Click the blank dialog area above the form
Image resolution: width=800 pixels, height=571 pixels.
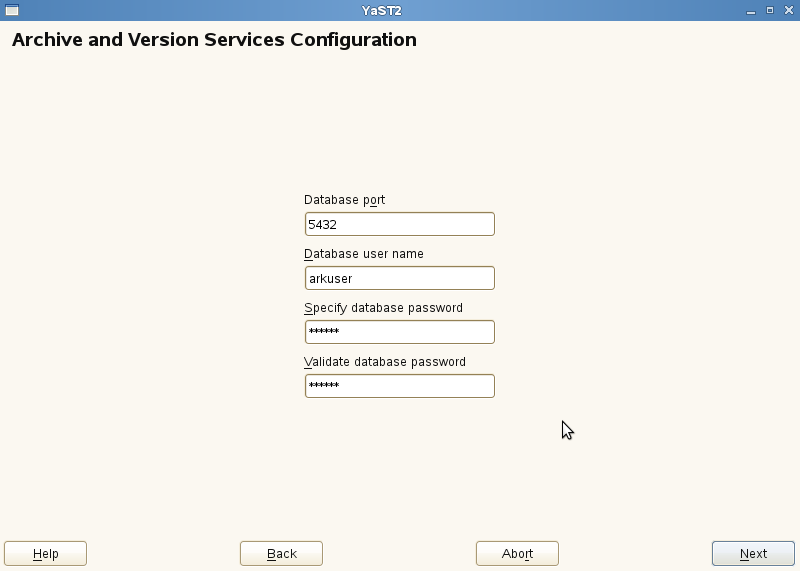(400, 120)
